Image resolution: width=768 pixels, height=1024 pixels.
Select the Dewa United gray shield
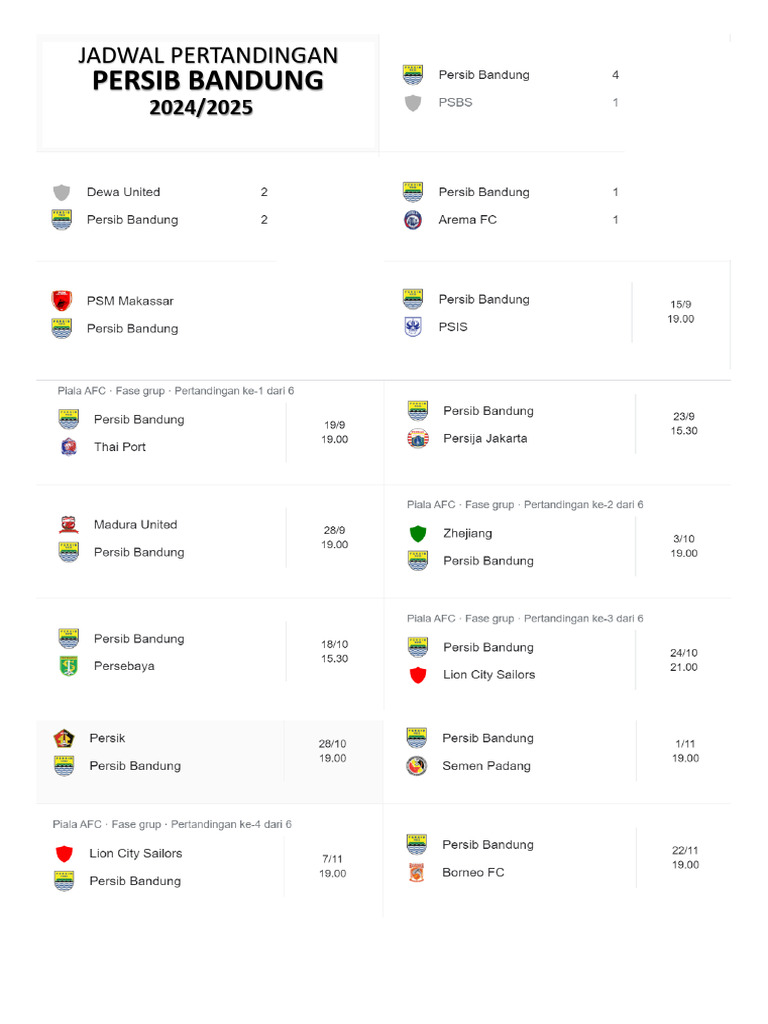62,192
